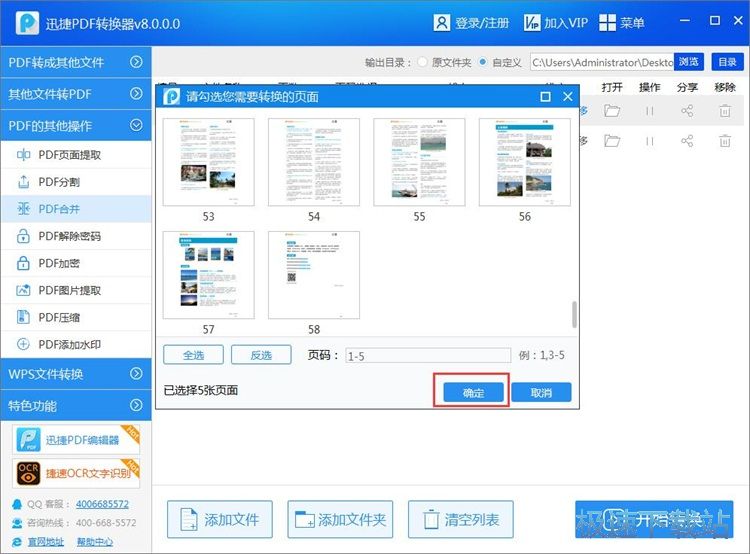Select PDF页面提取 in sidebar
750x554 pixels.
coord(76,155)
